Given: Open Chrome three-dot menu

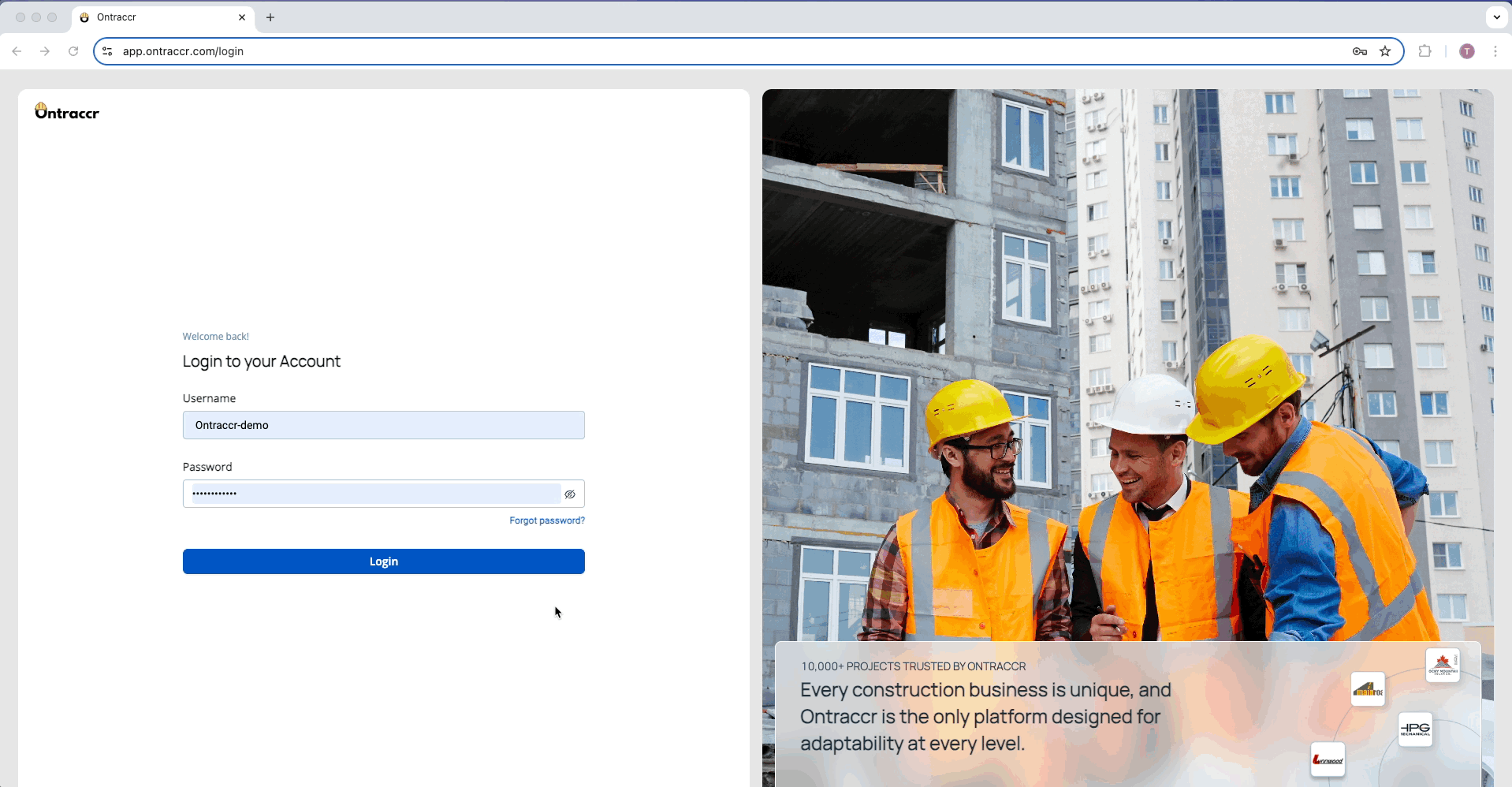Looking at the screenshot, I should 1495,51.
